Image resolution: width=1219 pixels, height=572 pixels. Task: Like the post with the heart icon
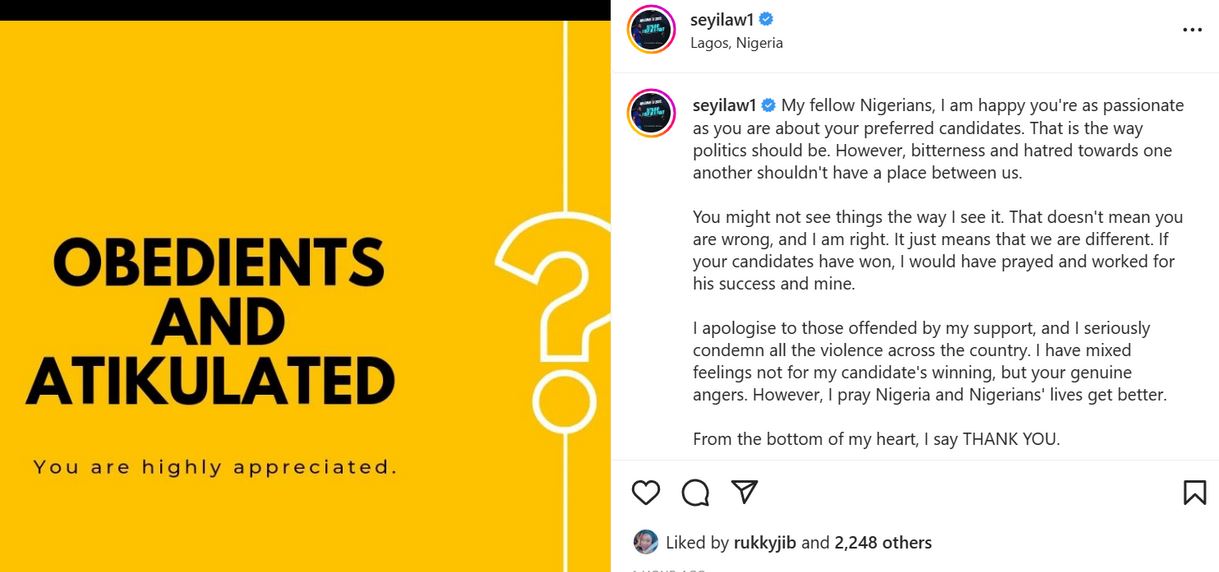pyautogui.click(x=646, y=492)
